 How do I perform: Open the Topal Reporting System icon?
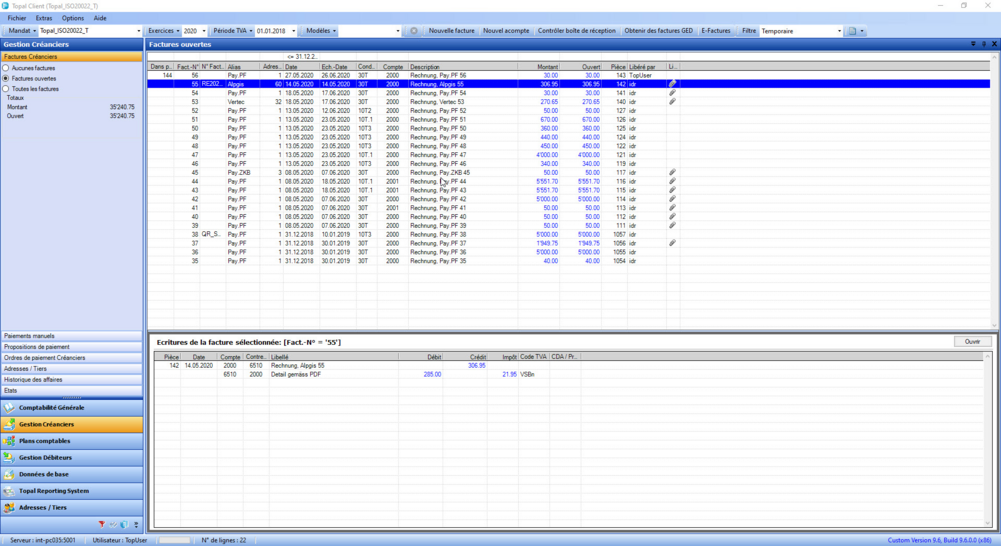point(10,491)
